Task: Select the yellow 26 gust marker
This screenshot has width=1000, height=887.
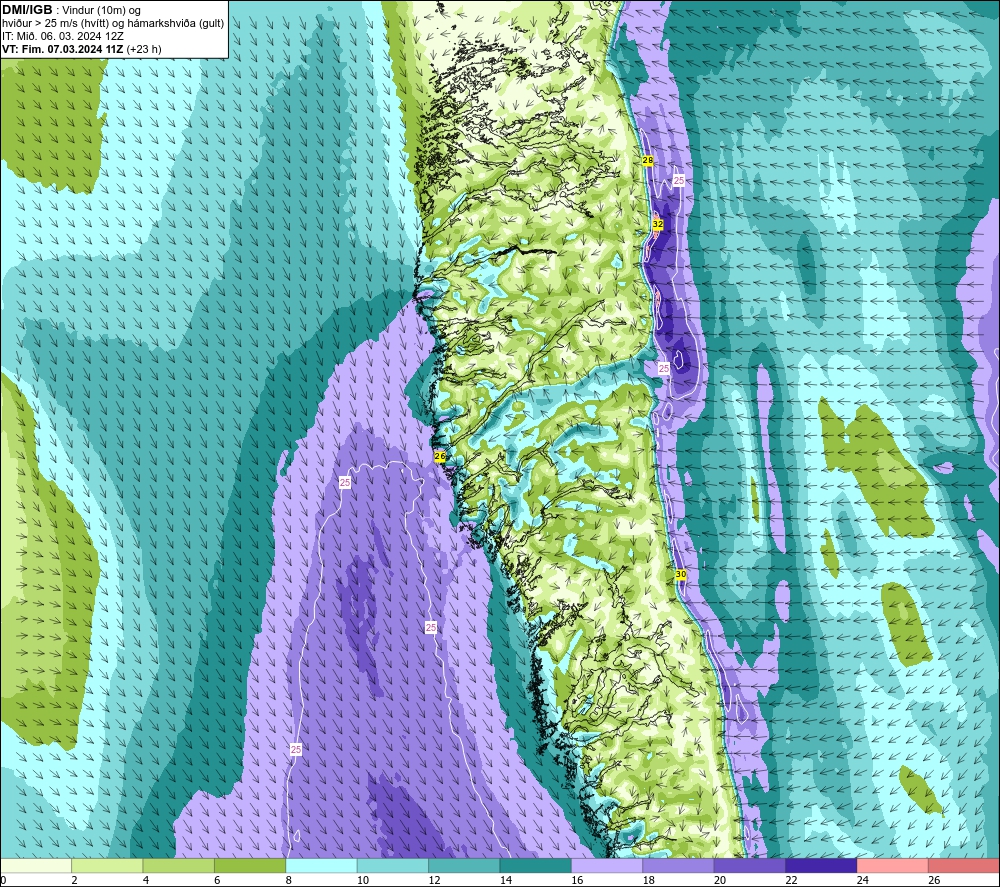Action: tap(439, 457)
